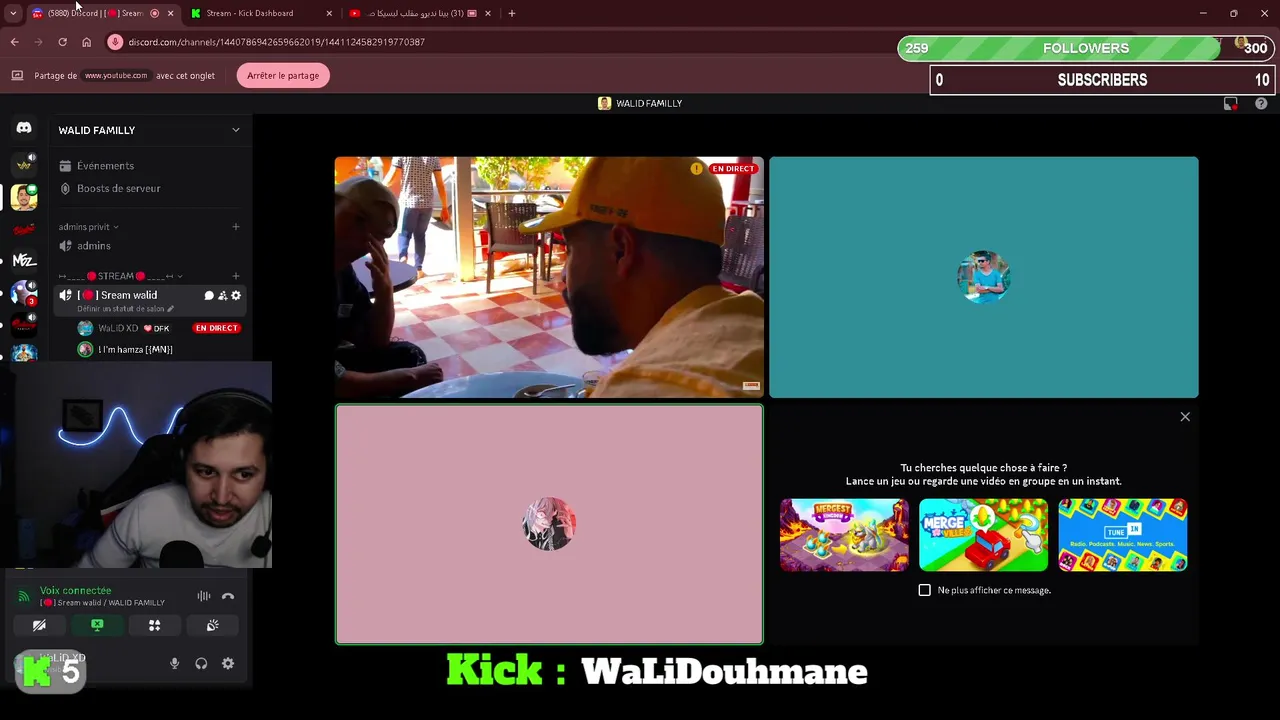Image resolution: width=1280 pixels, height=720 pixels.
Task: Open browser tab search dropdown
Action: (13, 13)
